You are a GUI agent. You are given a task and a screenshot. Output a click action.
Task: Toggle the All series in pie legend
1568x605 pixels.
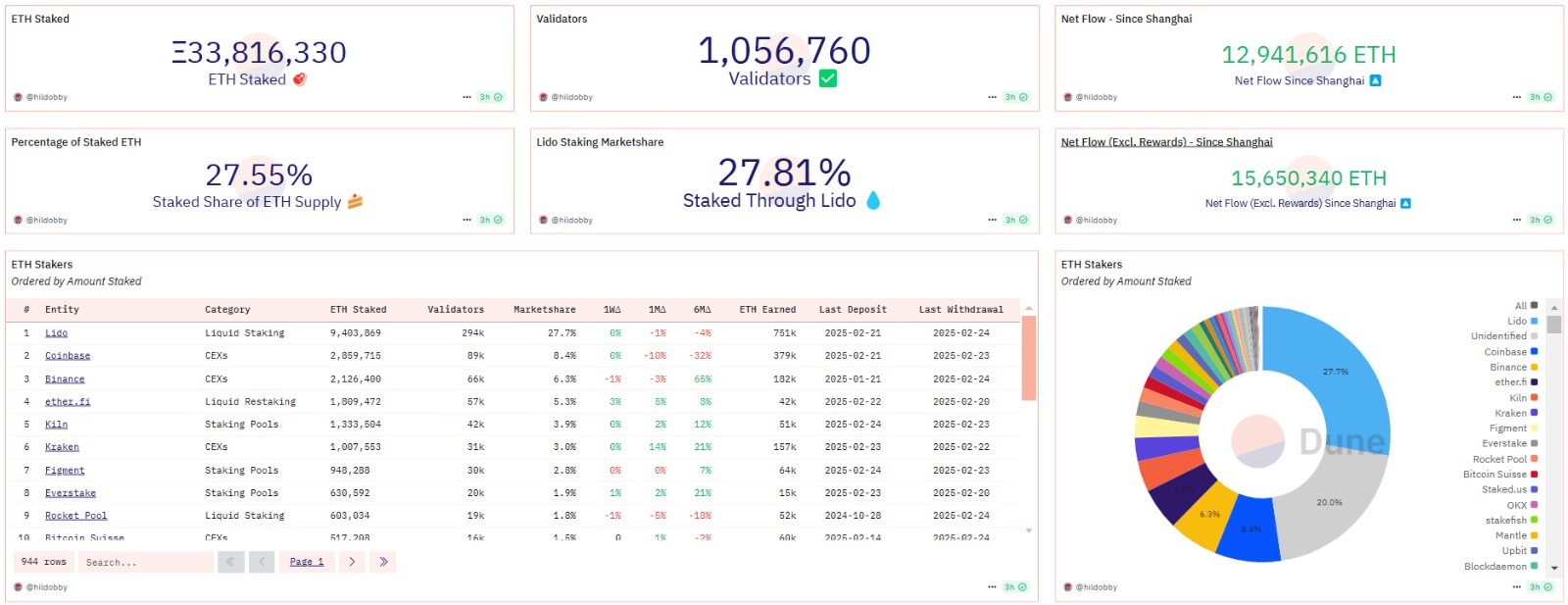point(1526,305)
